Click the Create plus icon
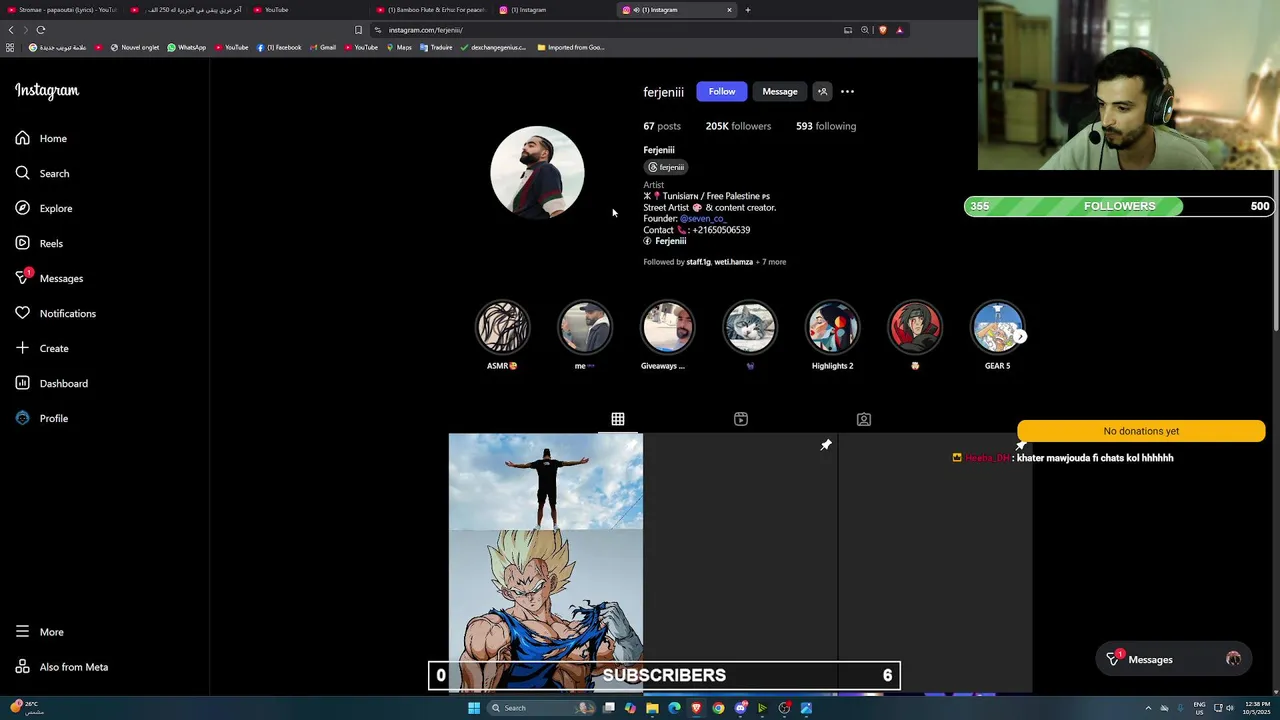This screenshot has height=720, width=1280. 22,348
